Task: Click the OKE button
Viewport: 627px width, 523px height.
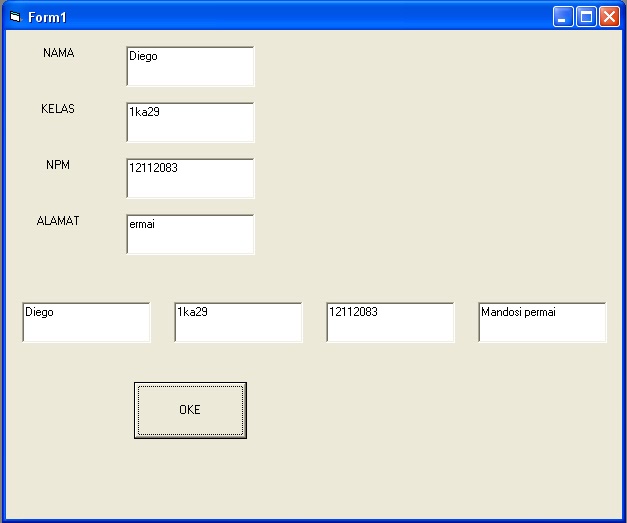Action: click(x=190, y=410)
